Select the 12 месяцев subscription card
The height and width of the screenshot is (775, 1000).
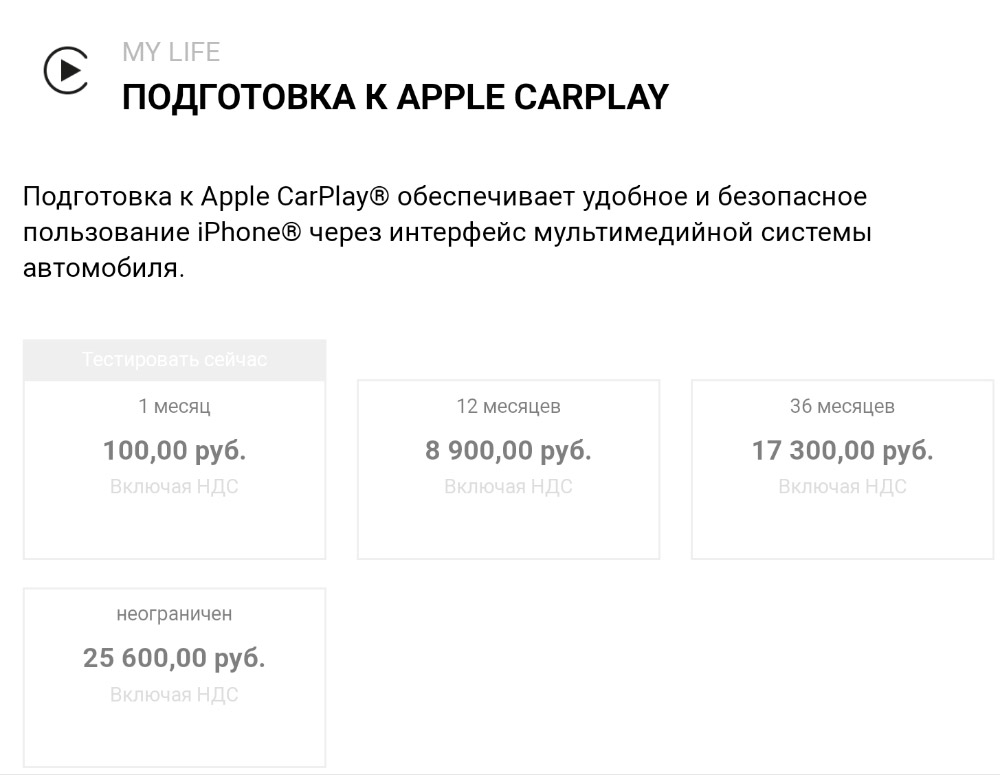click(508, 469)
